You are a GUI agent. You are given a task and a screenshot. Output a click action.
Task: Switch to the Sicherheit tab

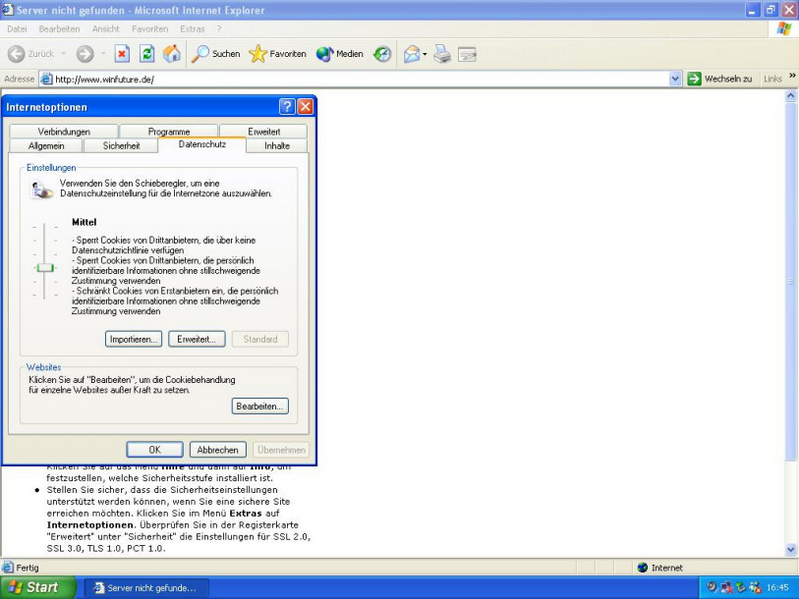coord(121,146)
